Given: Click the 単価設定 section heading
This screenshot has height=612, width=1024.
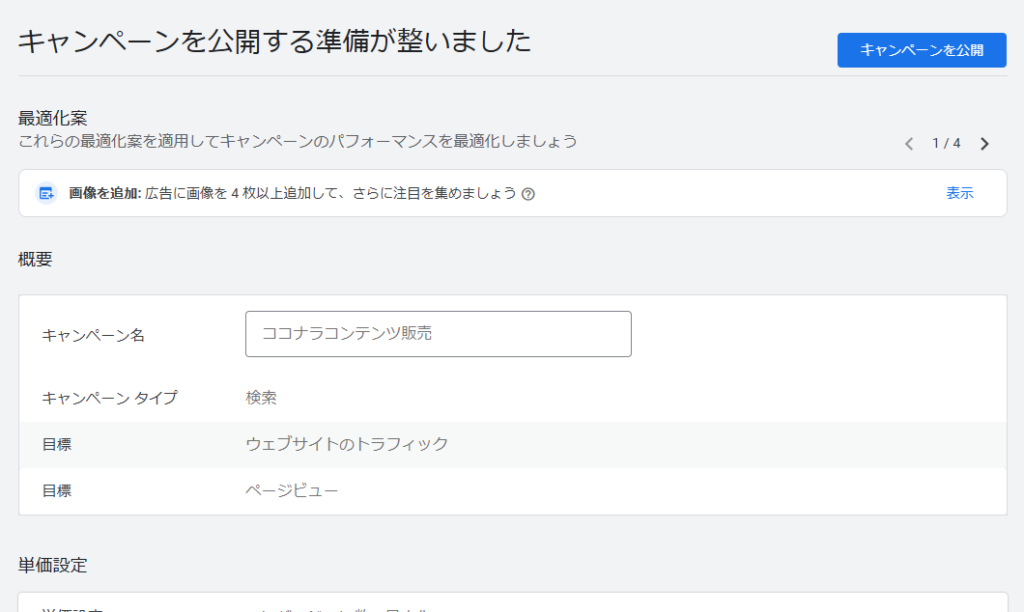Looking at the screenshot, I should coord(53,565).
